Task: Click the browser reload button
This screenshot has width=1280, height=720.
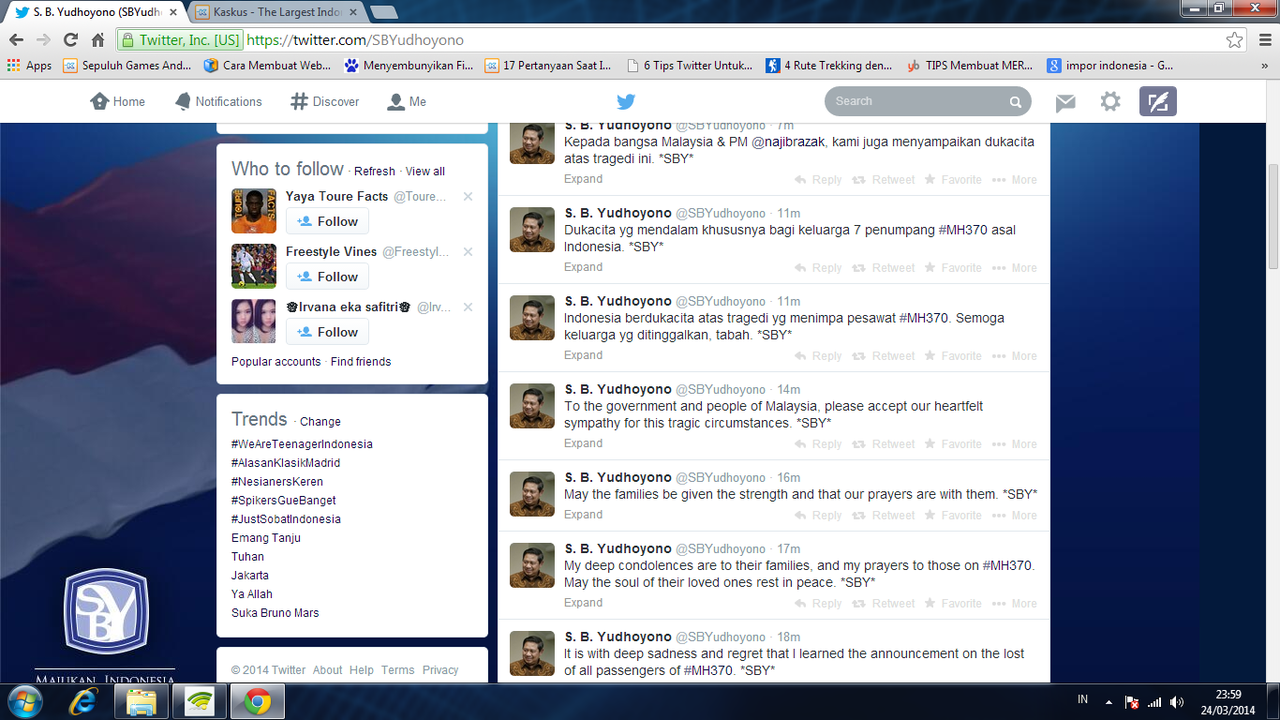Action: click(70, 40)
